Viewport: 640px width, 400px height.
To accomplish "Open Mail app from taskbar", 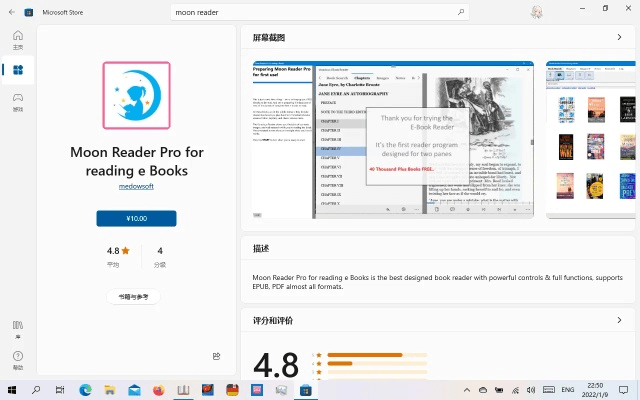I will click(134, 390).
